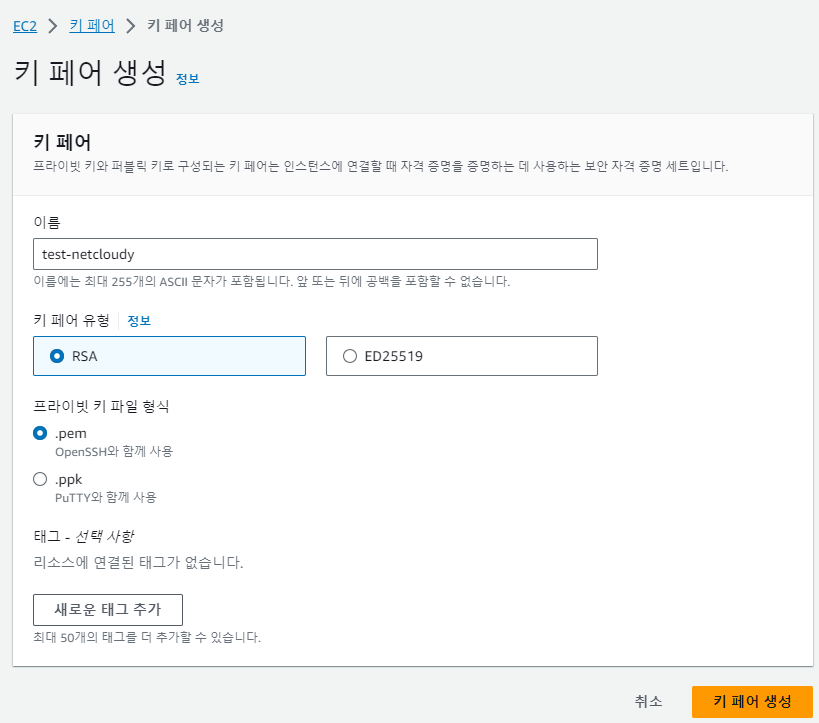819x723 pixels.
Task: Open the 정보 link beside the page title
Action: pos(188,79)
